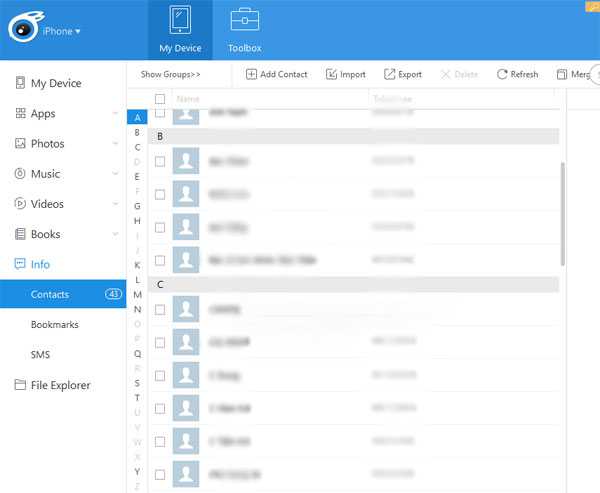Switch to the My Device tab
This screenshot has width=600, height=493.
pos(180,30)
